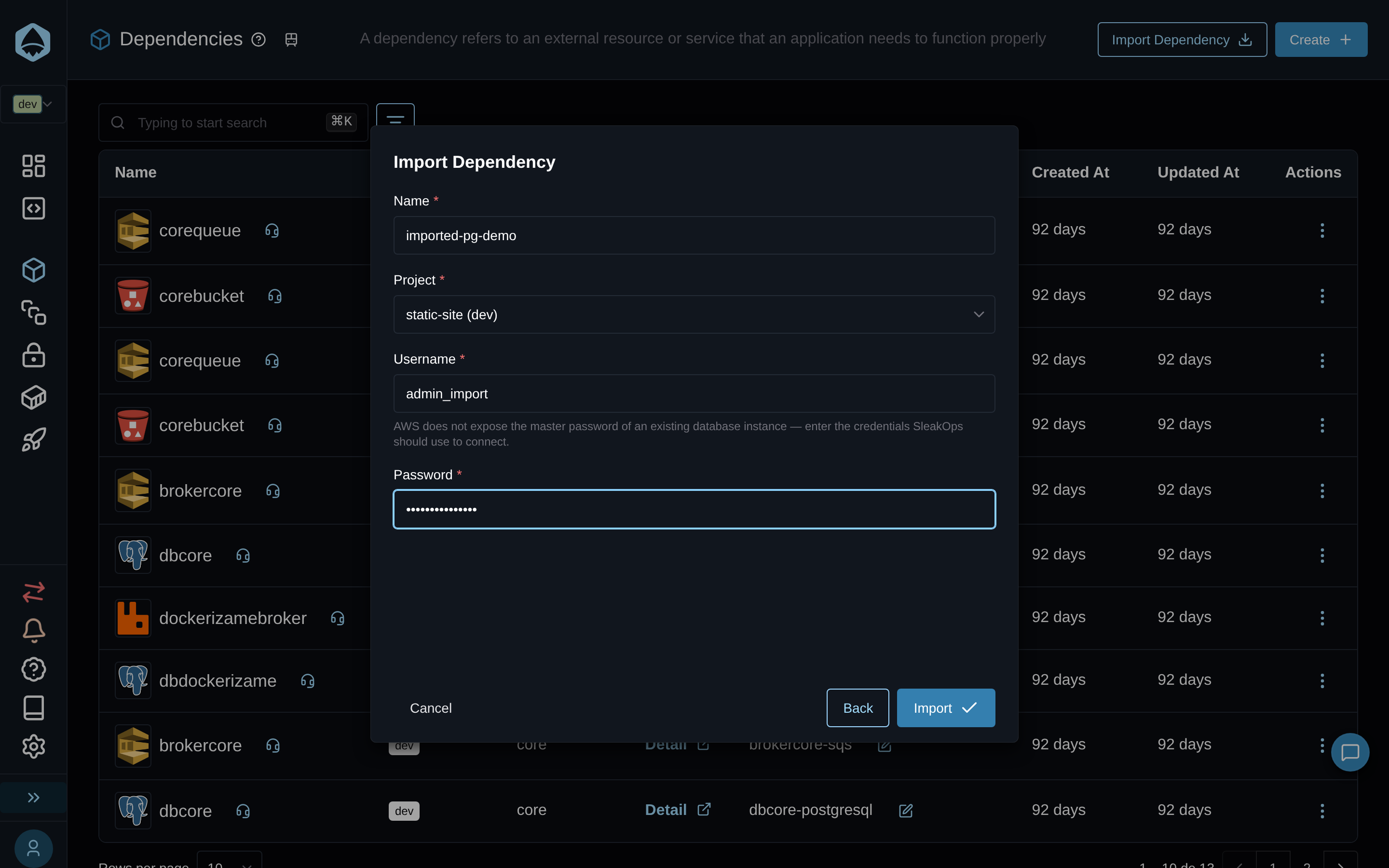The height and width of the screenshot is (868, 1389).
Task: Click the search box 'Typing to start search'
Action: 233,122
